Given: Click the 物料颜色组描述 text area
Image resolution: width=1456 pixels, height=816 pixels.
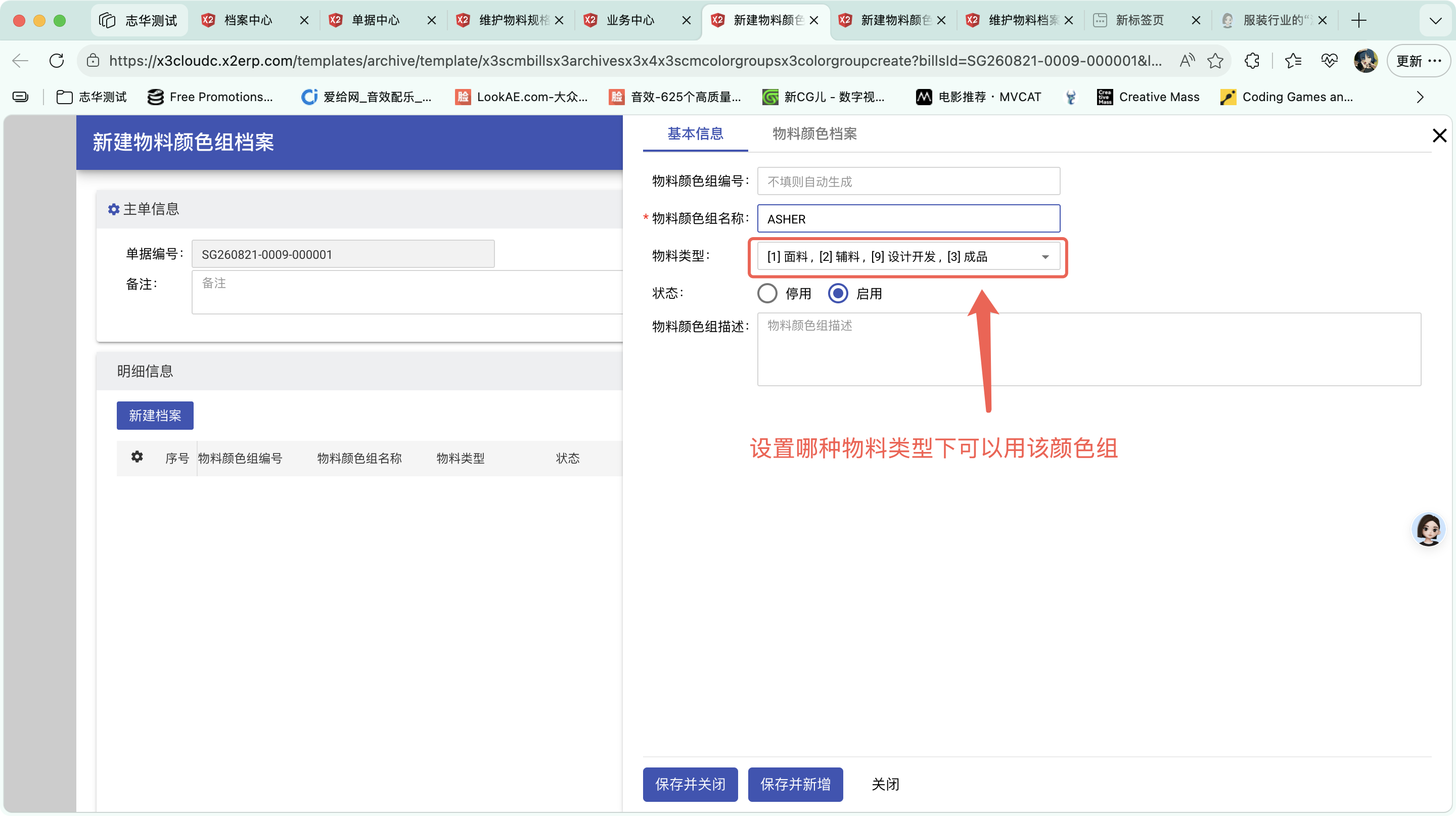Looking at the screenshot, I should (x=1088, y=349).
